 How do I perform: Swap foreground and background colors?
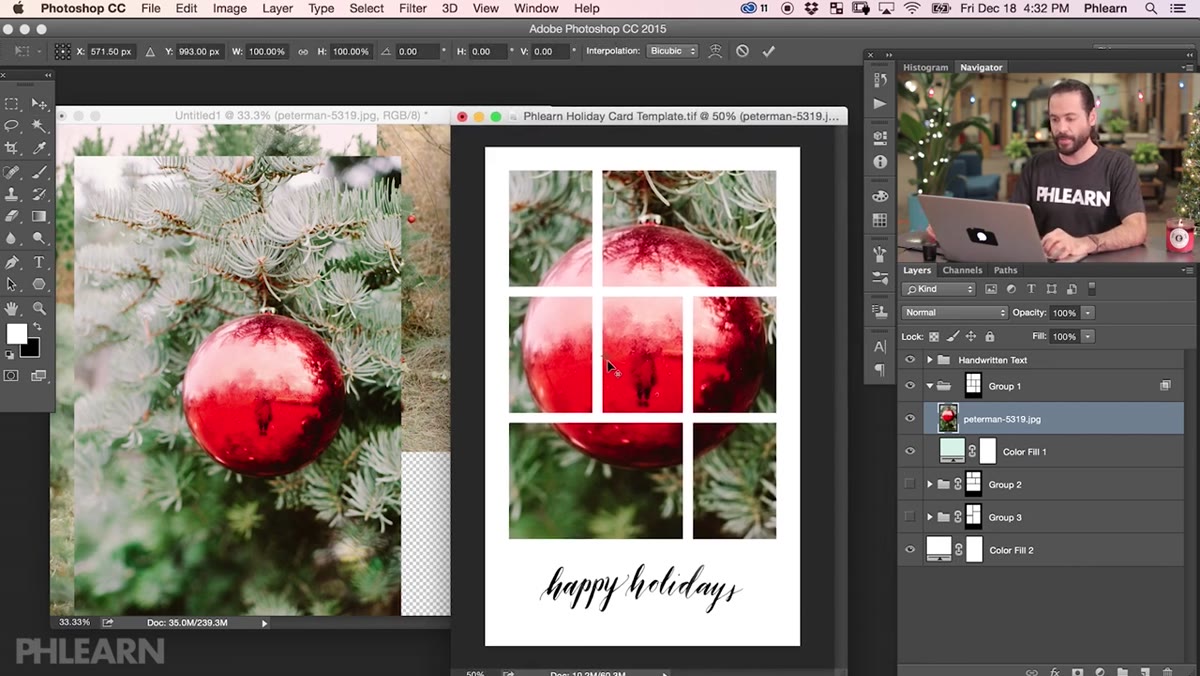[38, 327]
